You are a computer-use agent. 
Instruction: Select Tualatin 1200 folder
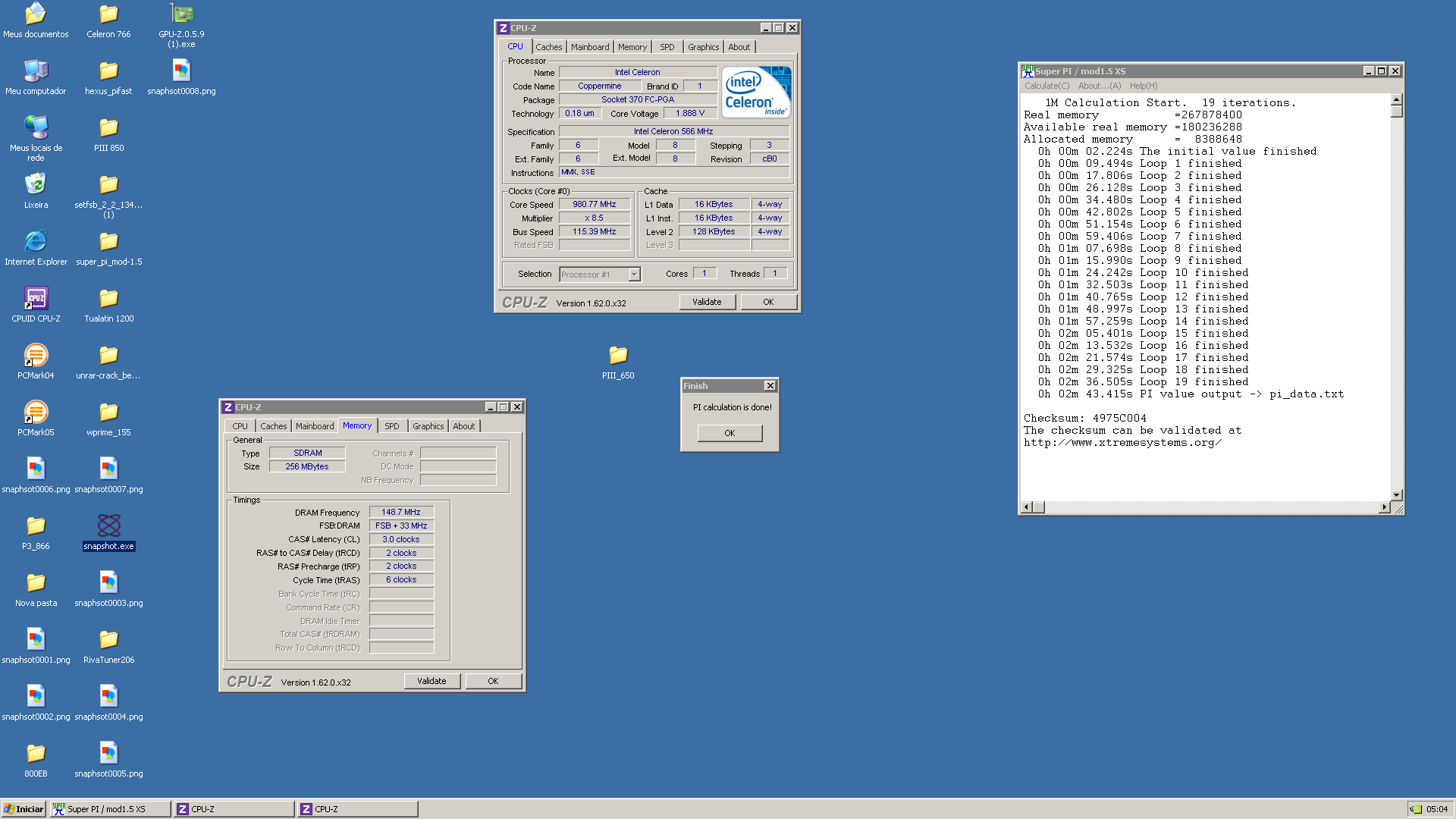click(x=108, y=305)
